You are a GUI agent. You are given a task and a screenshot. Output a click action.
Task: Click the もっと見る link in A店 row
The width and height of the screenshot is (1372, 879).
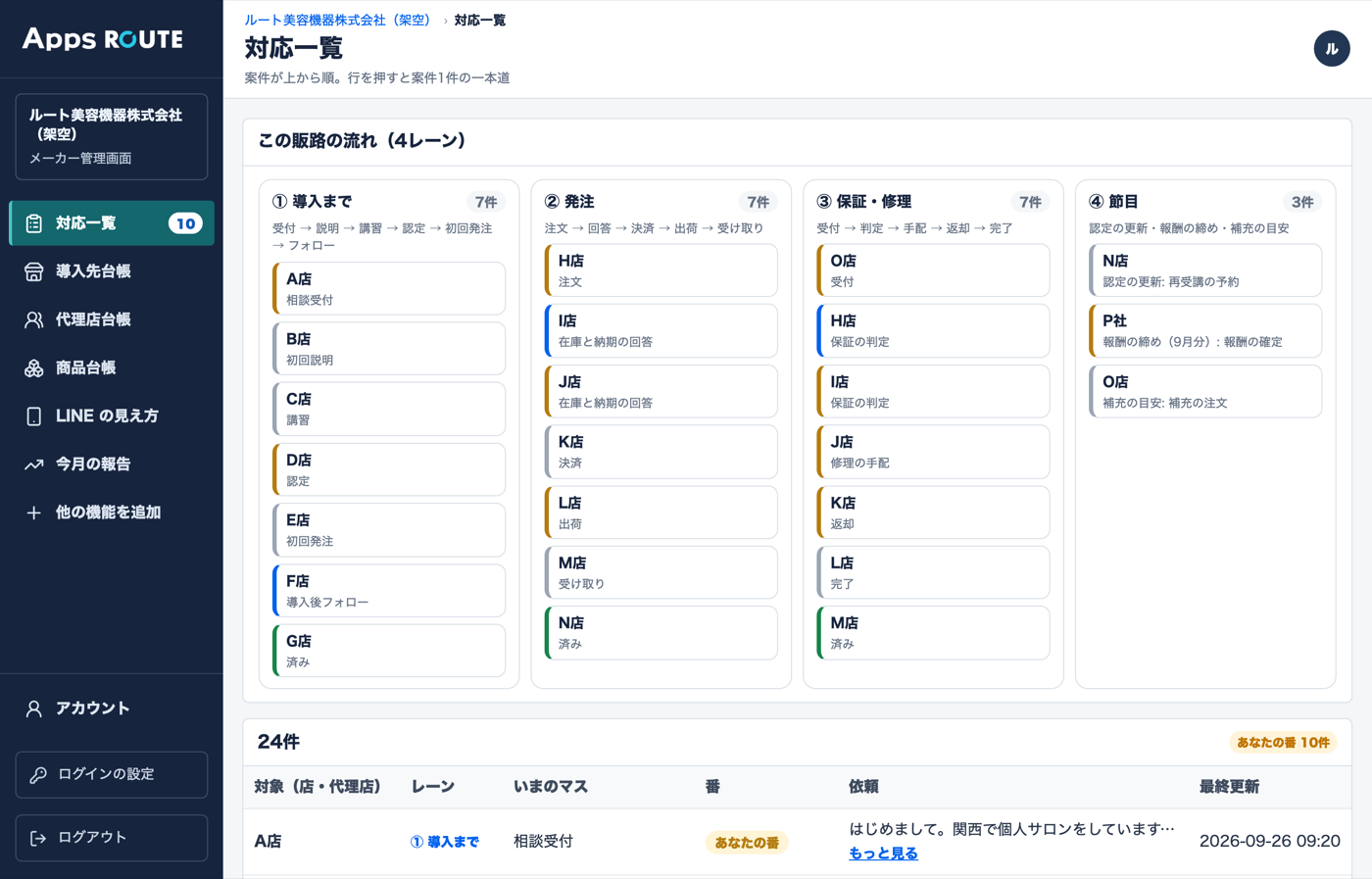[x=883, y=854]
